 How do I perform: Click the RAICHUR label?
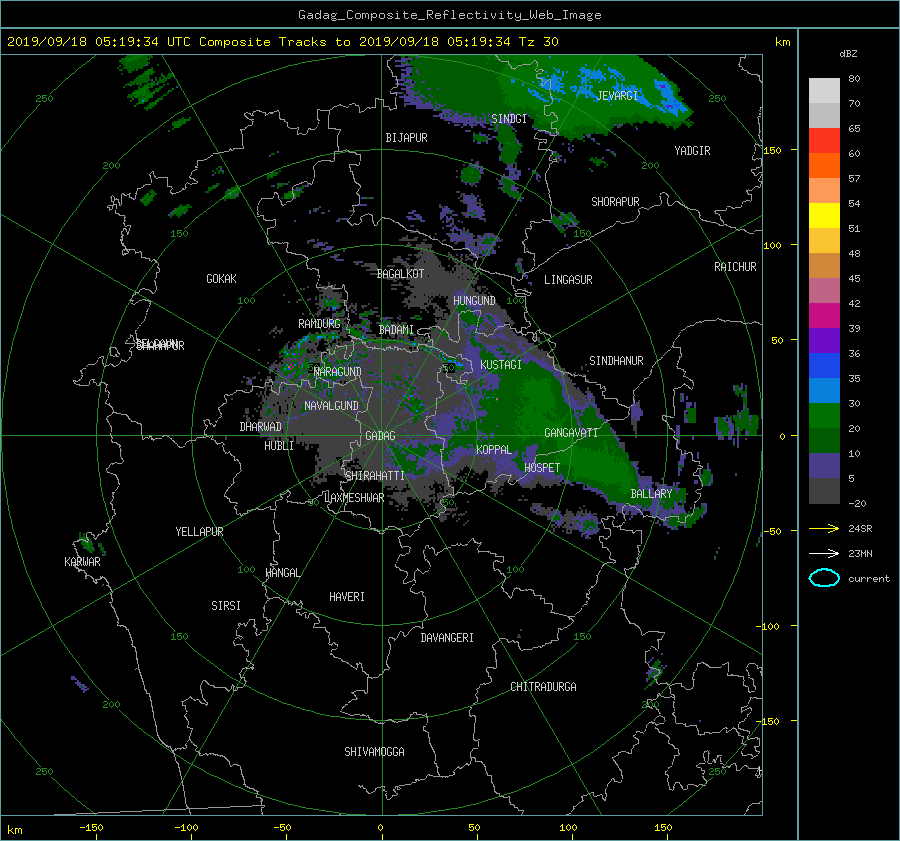click(735, 267)
